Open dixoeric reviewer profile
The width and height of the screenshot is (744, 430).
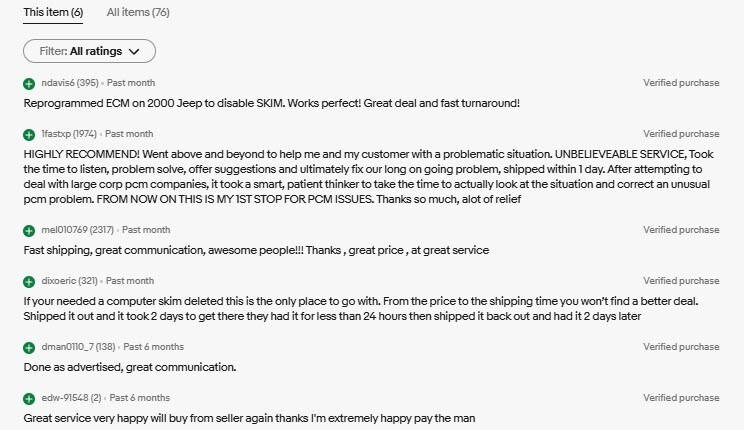coord(59,281)
